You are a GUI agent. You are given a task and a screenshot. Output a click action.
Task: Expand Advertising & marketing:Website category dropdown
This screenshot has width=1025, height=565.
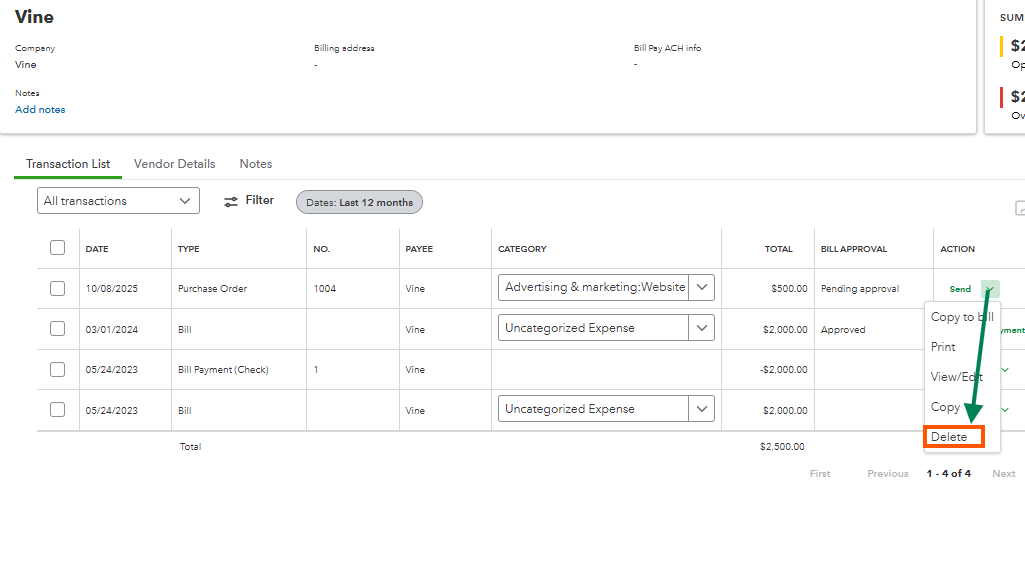point(703,287)
